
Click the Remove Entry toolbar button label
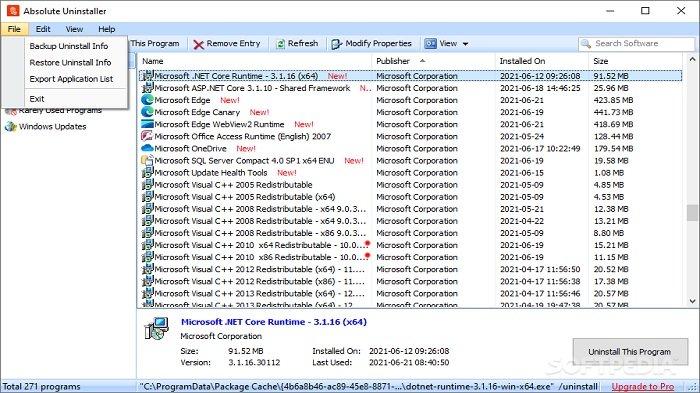click(x=233, y=43)
